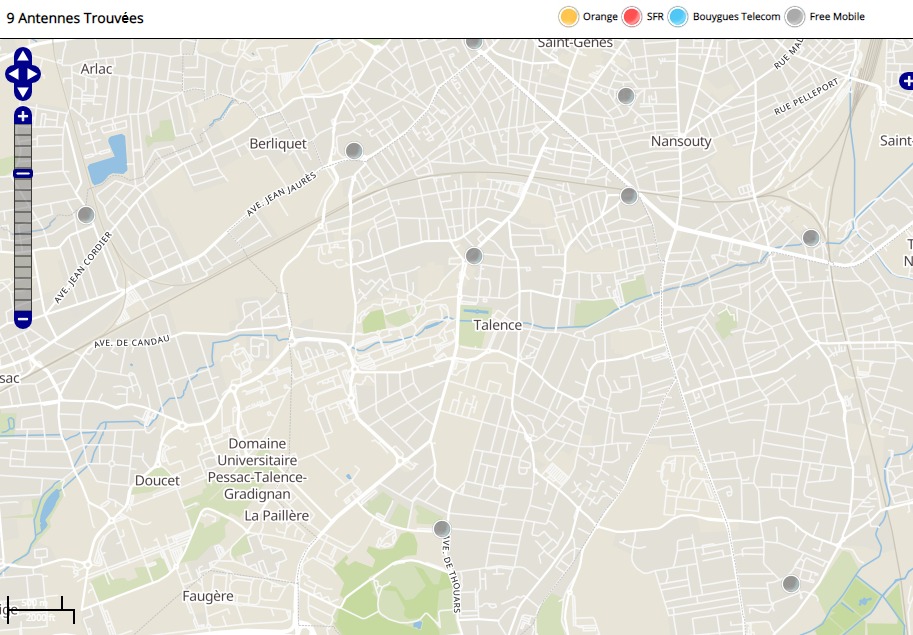The image size is (913, 635).
Task: Toggle the SFR operator filter
Action: pyautogui.click(x=631, y=17)
